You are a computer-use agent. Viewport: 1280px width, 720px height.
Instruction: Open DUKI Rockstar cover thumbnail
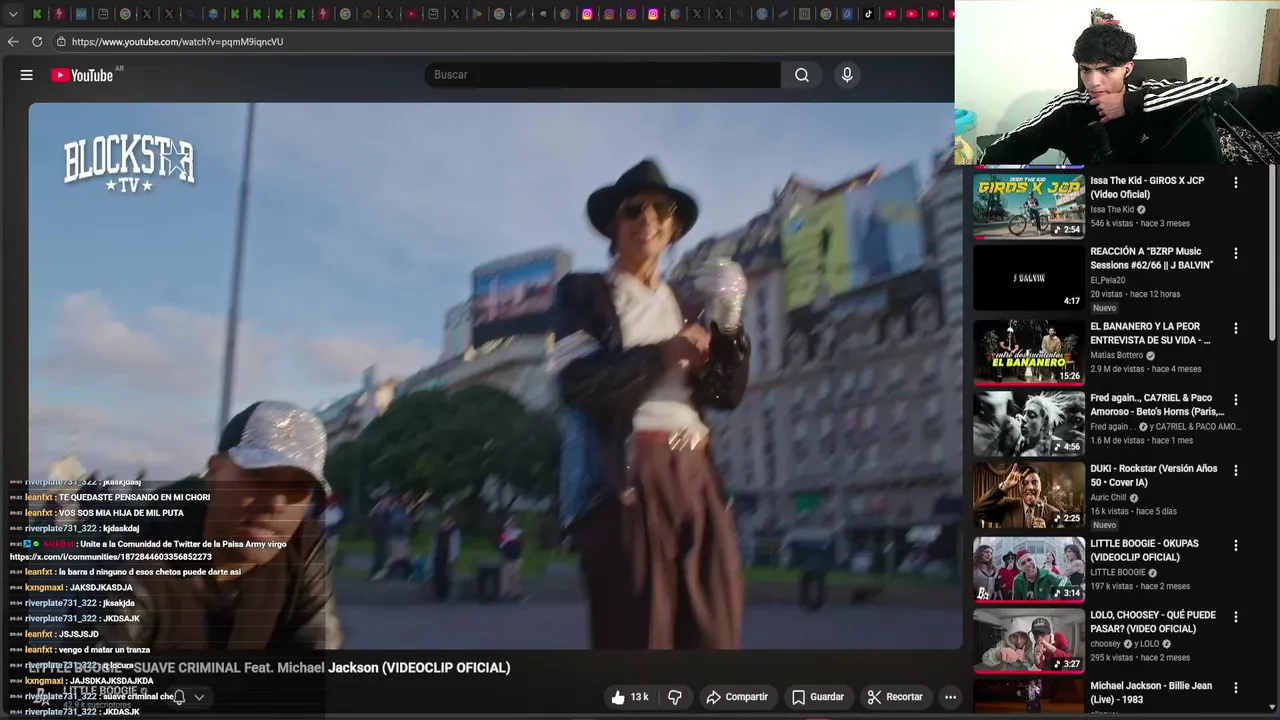point(1029,495)
